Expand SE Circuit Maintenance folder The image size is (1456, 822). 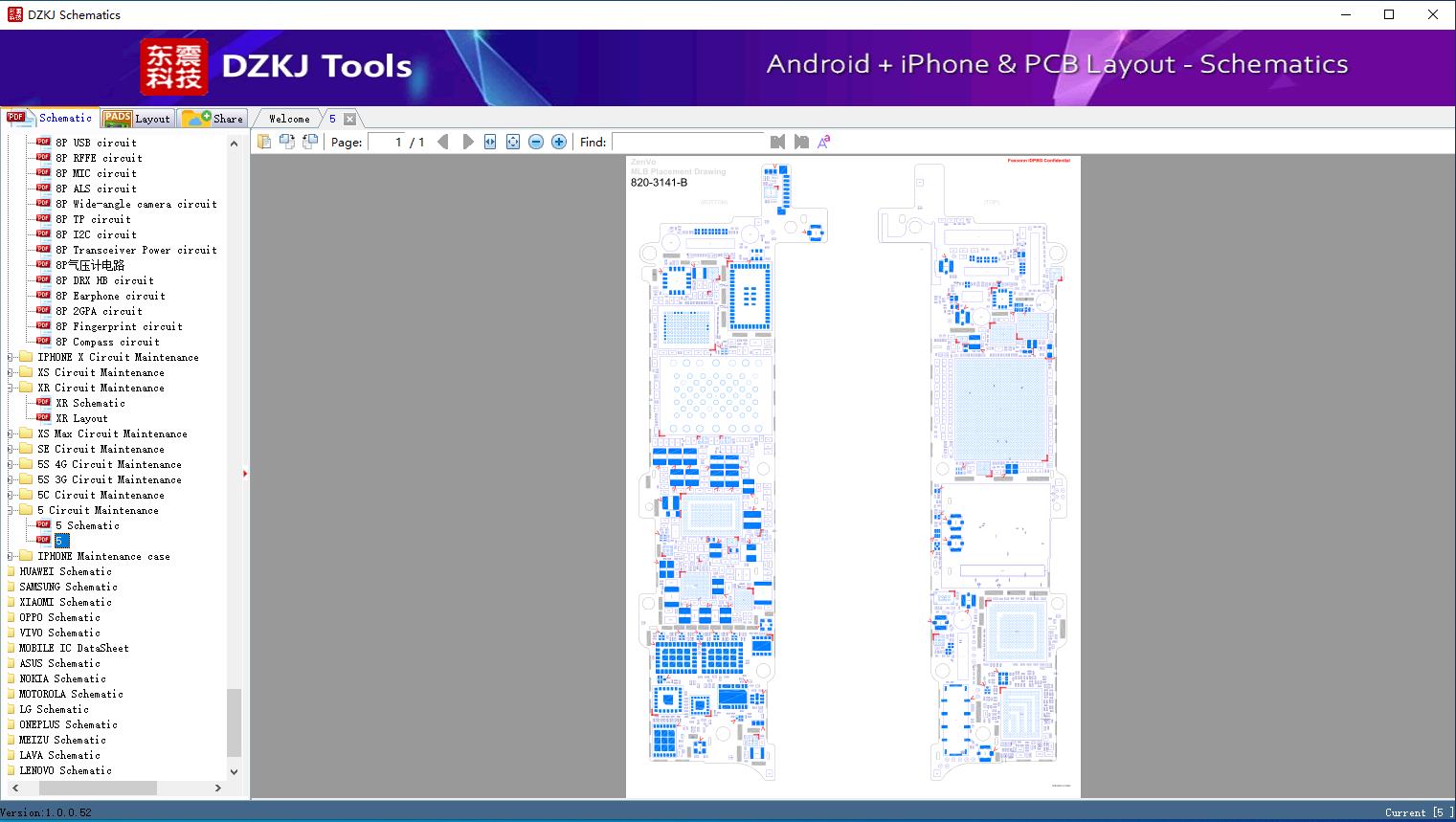click(x=11, y=449)
